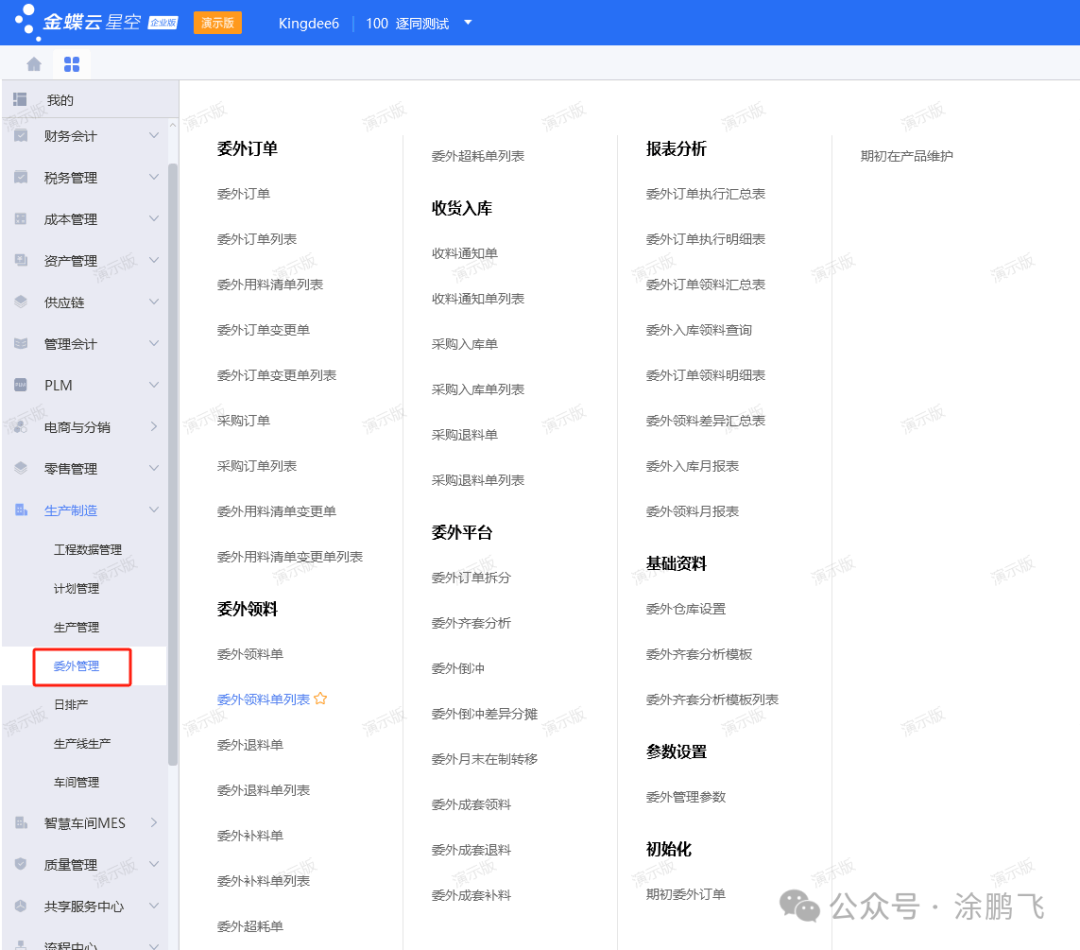The height and width of the screenshot is (950, 1080).
Task: Select 委外管理 in the sidebar
Action: pyautogui.click(x=77, y=666)
